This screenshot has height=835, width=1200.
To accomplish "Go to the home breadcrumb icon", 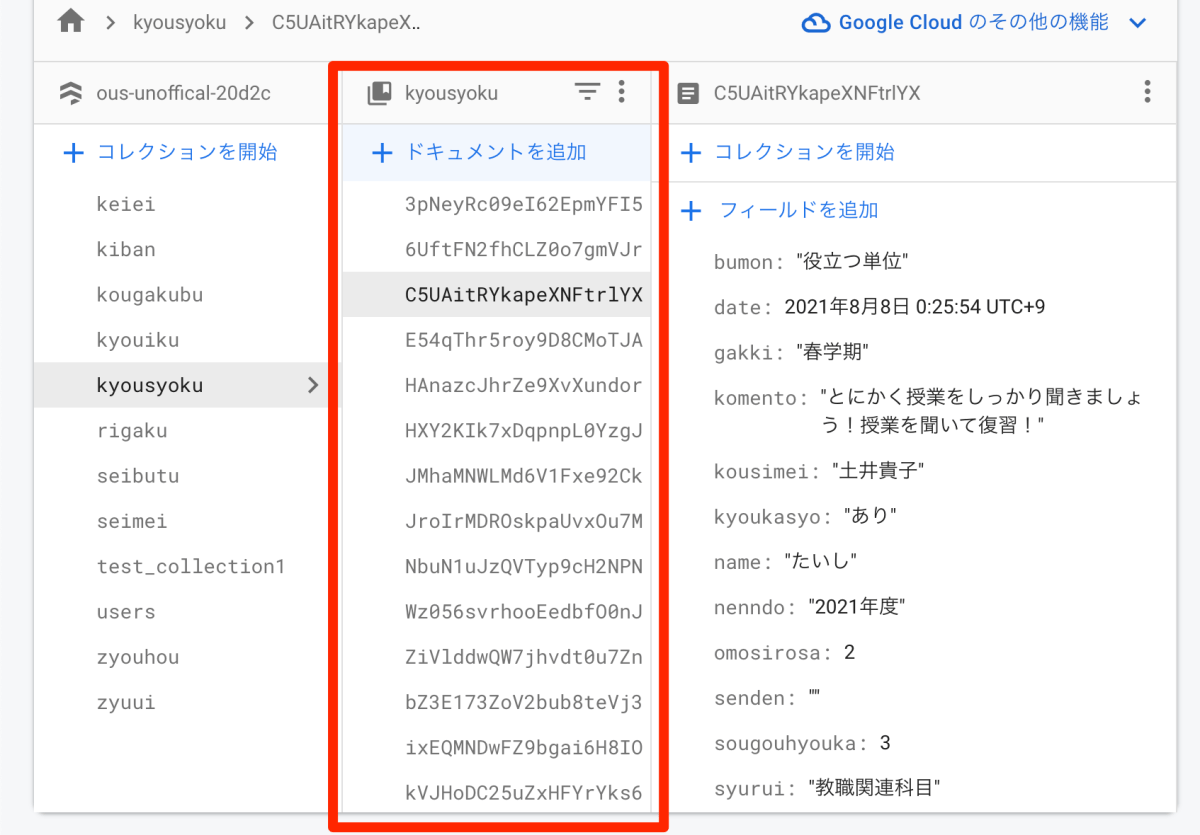I will point(71,22).
